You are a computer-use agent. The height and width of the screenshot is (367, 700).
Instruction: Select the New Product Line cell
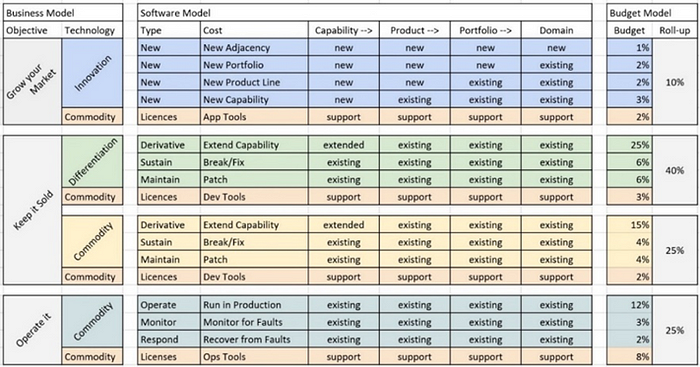(254, 83)
